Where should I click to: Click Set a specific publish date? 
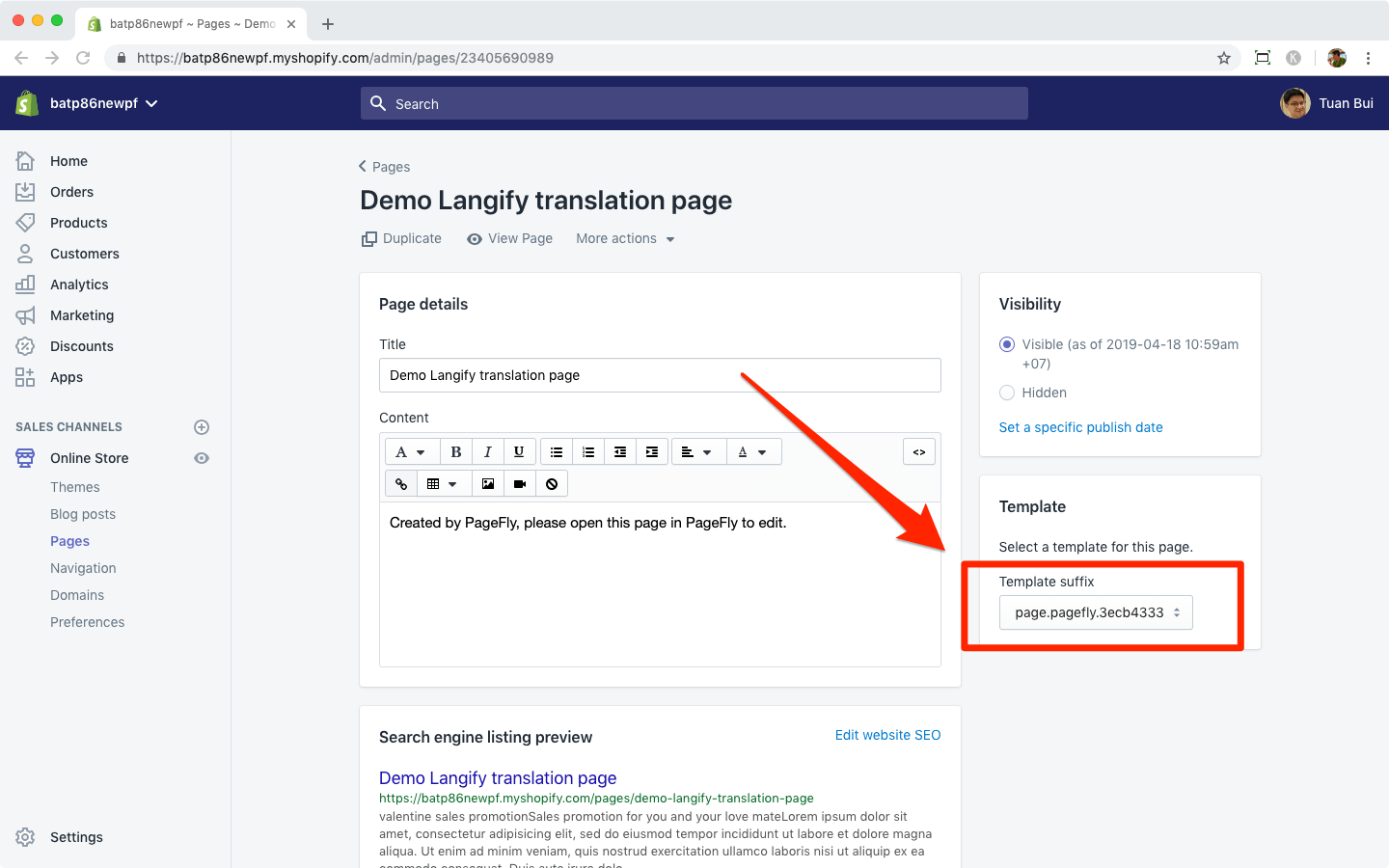(x=1080, y=427)
